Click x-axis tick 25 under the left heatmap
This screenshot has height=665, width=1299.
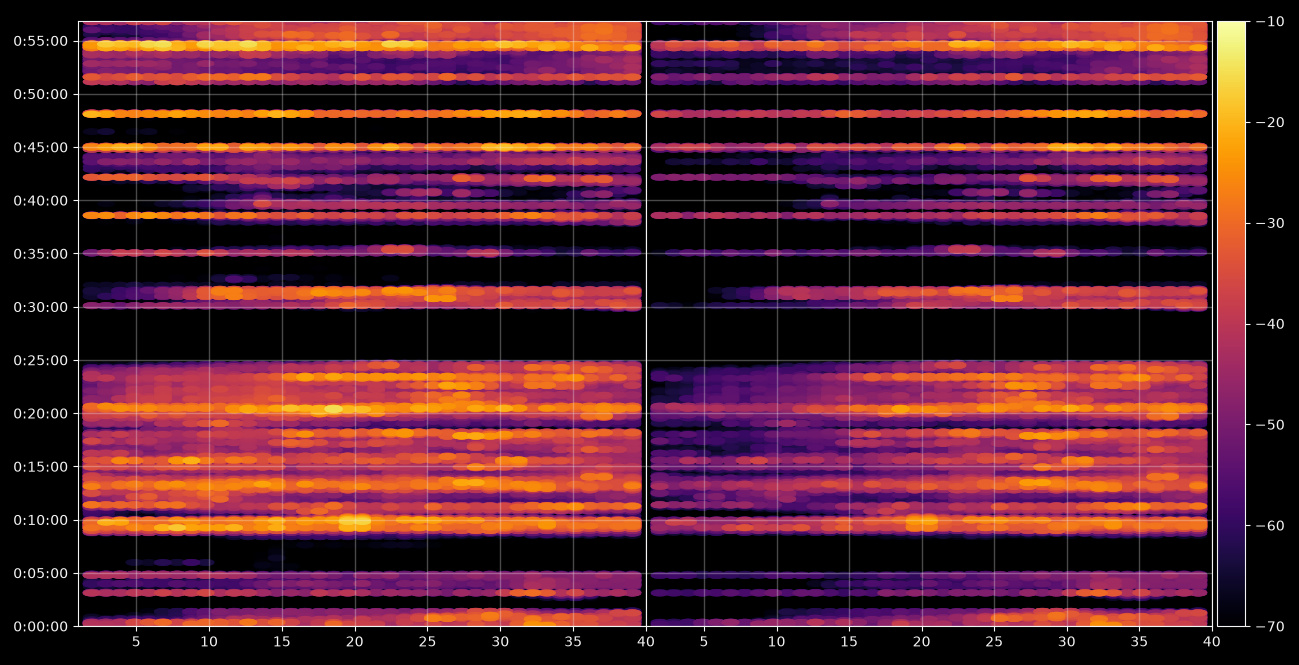tap(427, 641)
